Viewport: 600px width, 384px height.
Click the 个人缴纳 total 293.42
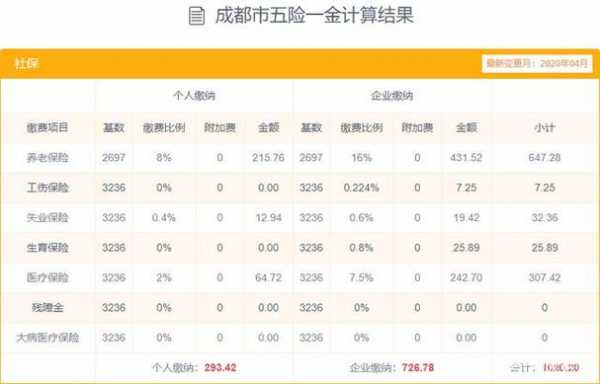click(x=220, y=368)
